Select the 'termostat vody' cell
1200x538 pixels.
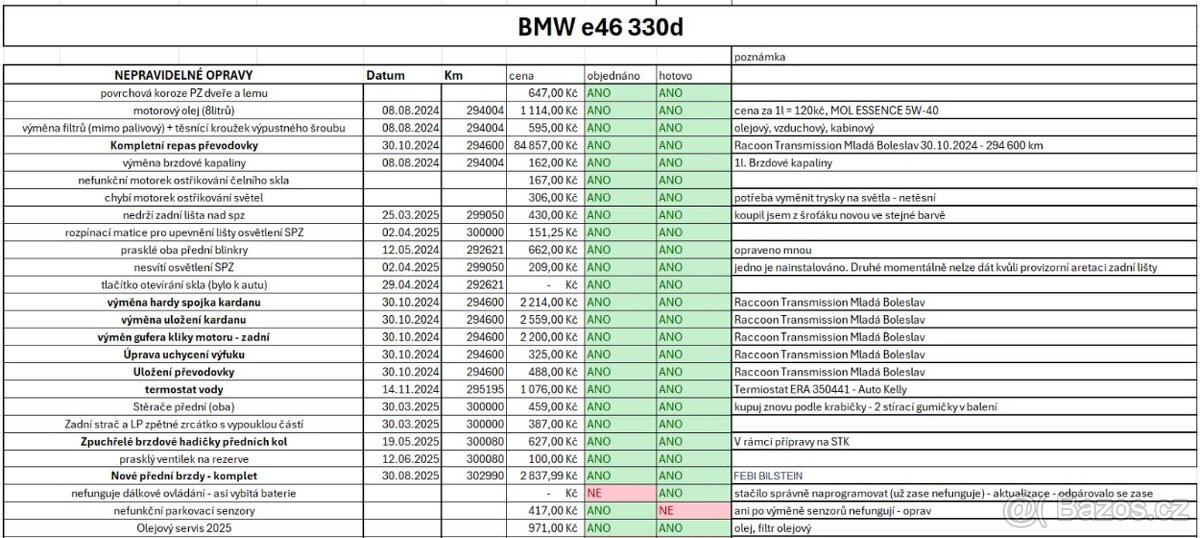point(183,388)
